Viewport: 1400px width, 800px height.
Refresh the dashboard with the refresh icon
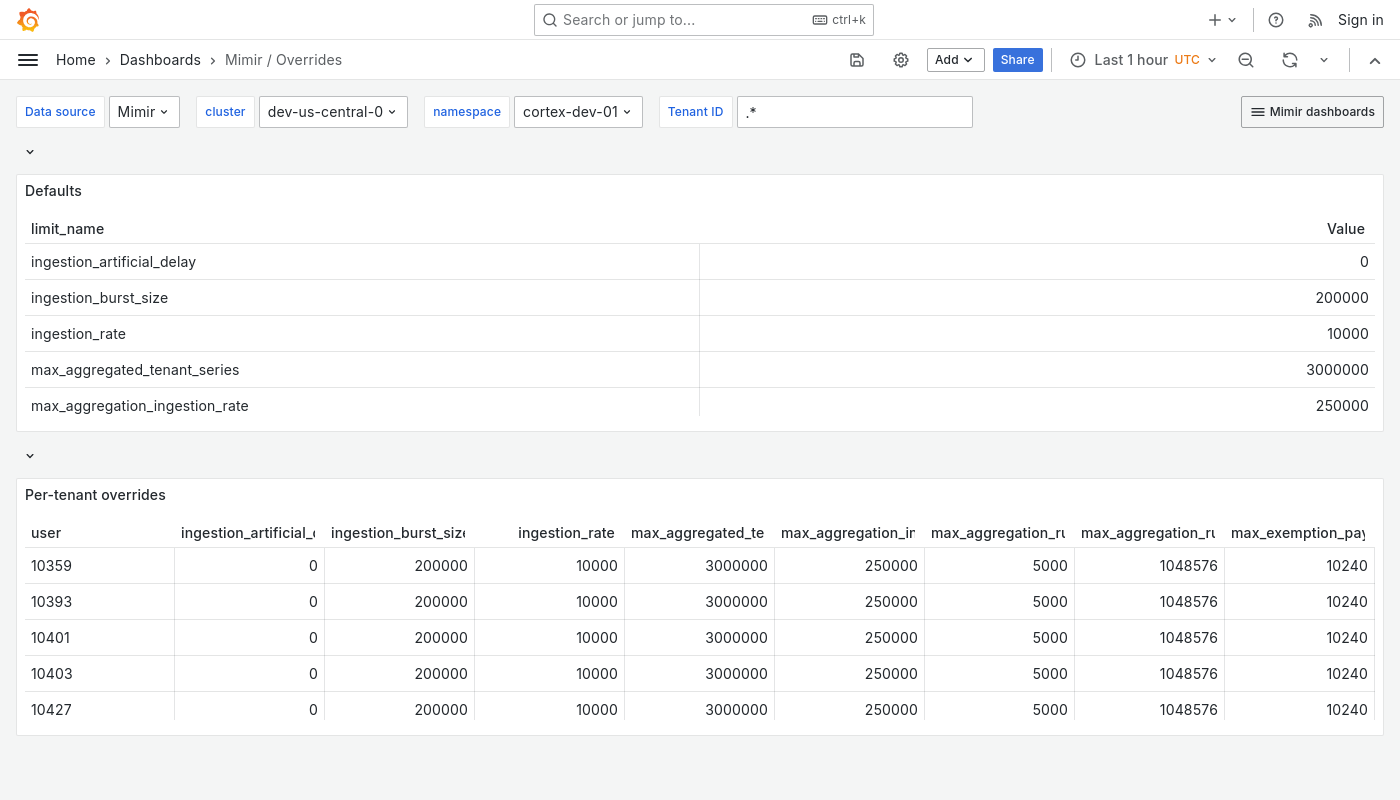[1290, 60]
